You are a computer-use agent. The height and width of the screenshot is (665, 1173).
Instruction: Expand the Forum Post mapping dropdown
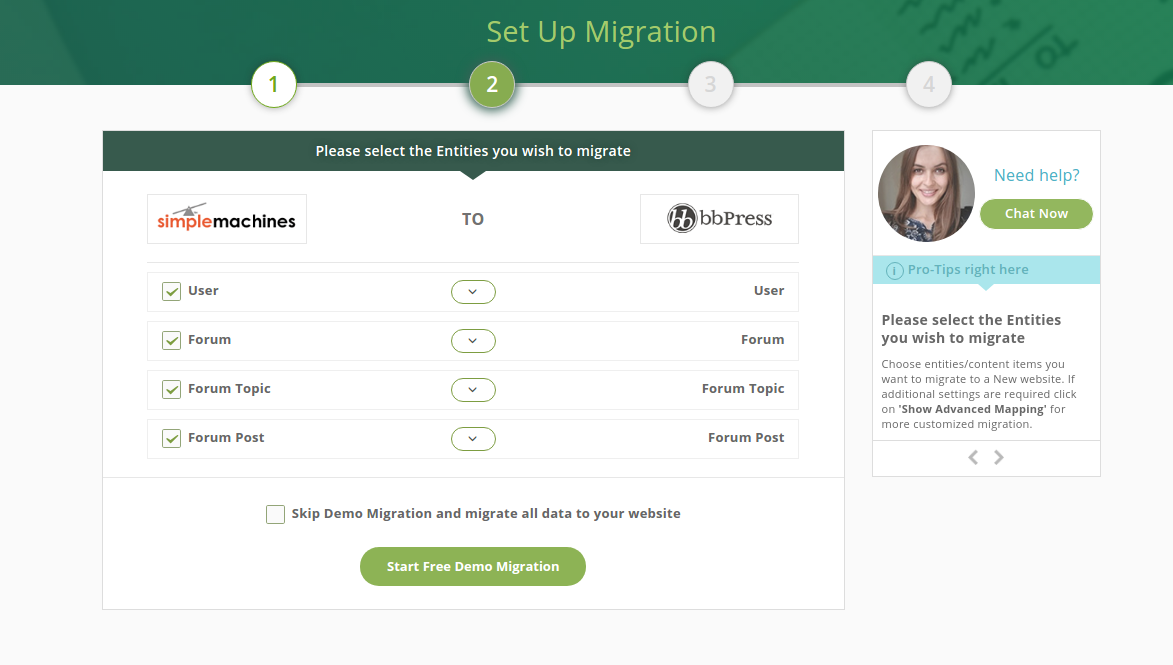(x=473, y=439)
